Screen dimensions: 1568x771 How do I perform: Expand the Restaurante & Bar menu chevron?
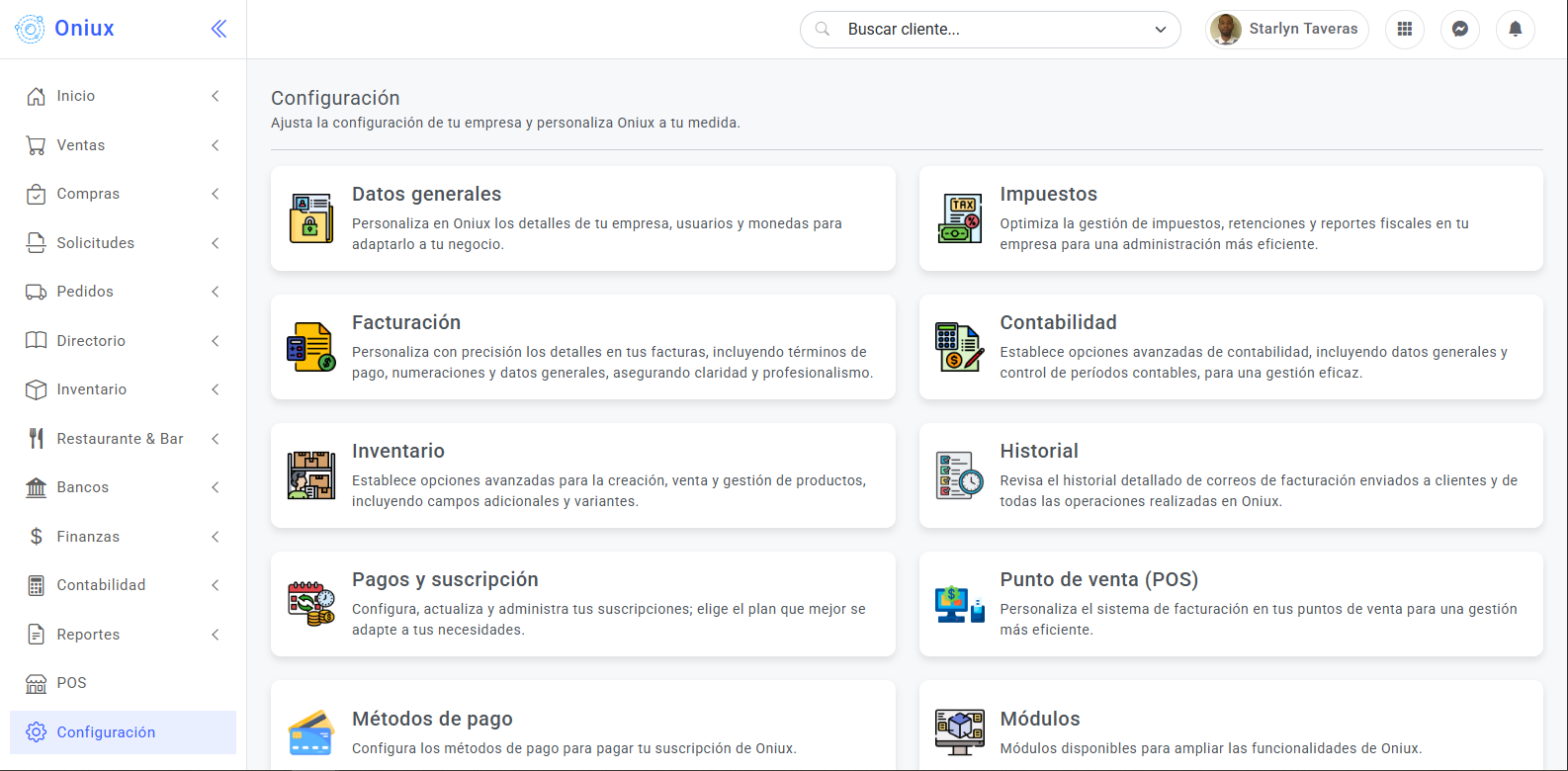[x=216, y=439]
